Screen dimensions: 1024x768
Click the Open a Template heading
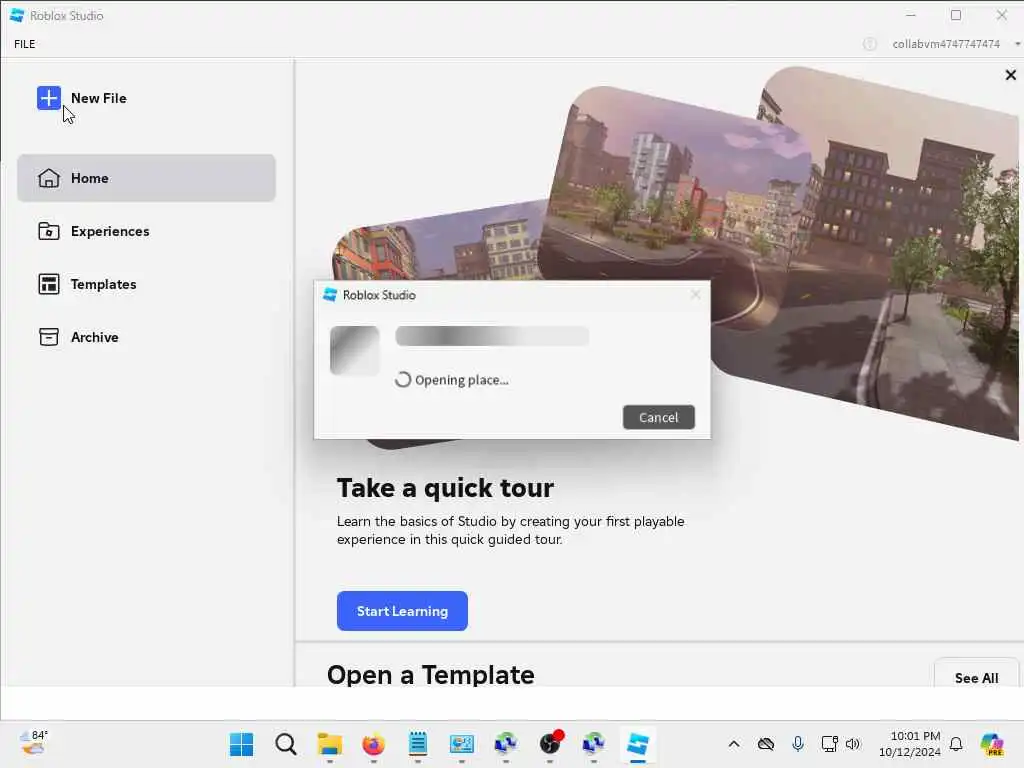pyautogui.click(x=430, y=675)
